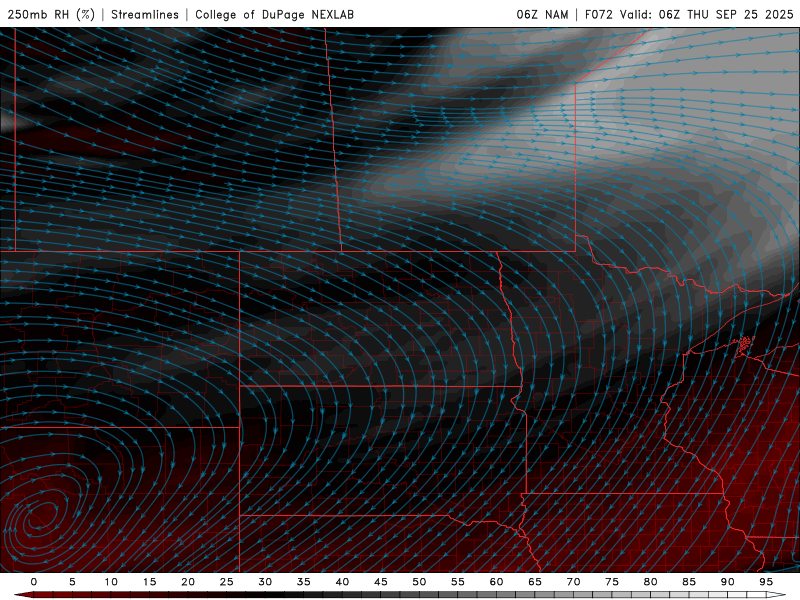This screenshot has width=800, height=600.
Task: Click the '55' value on the color scale
Action: (x=458, y=582)
